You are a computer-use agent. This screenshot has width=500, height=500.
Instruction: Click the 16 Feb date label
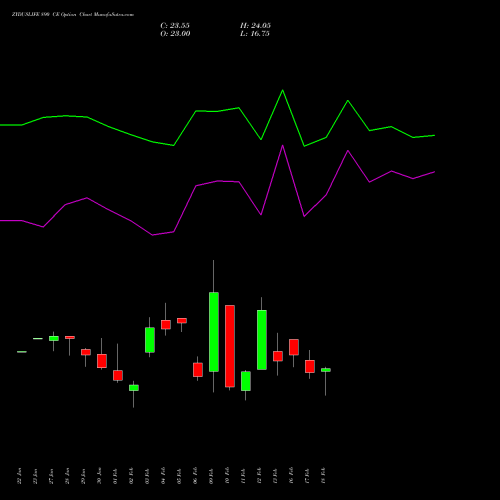tap(291, 476)
